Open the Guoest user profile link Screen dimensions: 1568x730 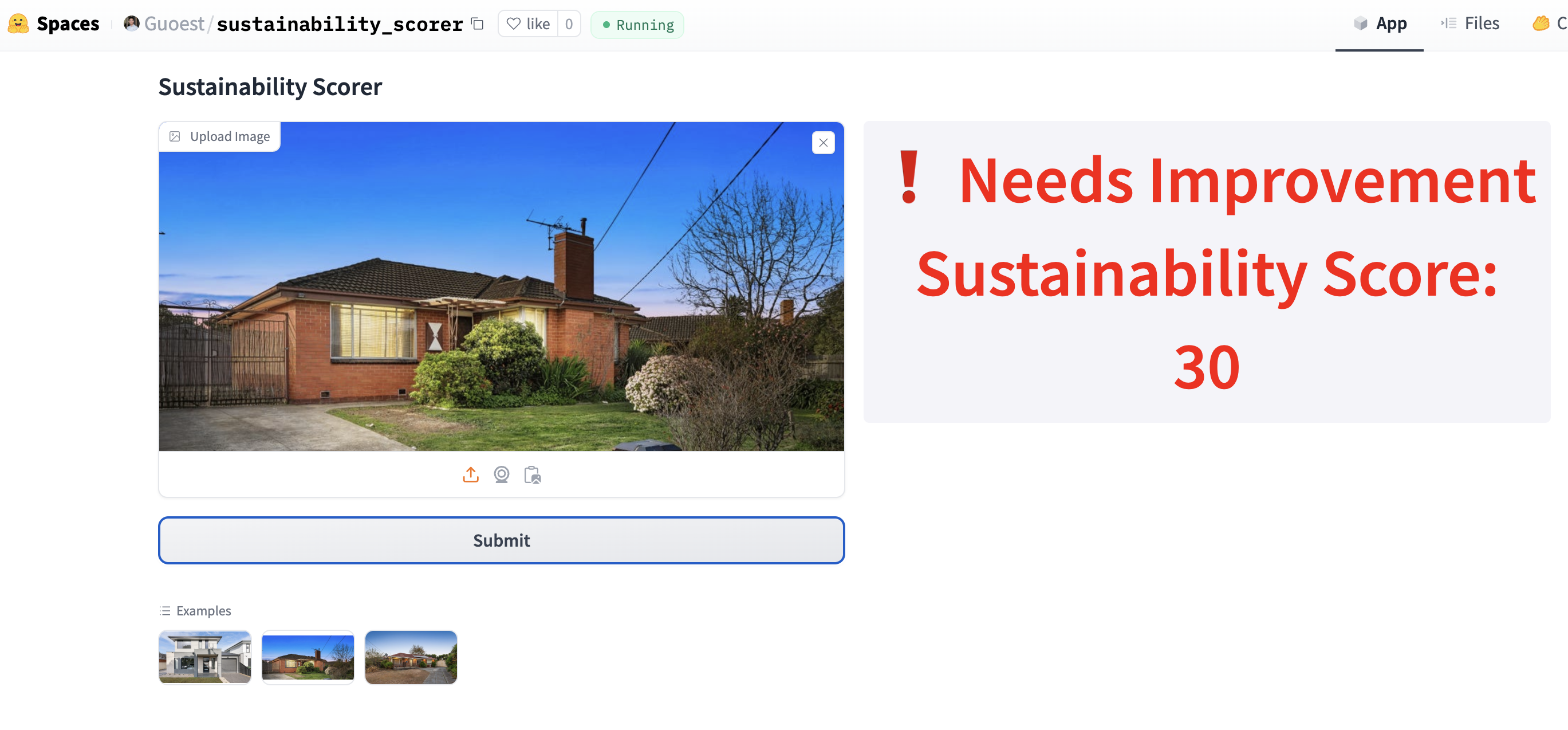pyautogui.click(x=174, y=23)
